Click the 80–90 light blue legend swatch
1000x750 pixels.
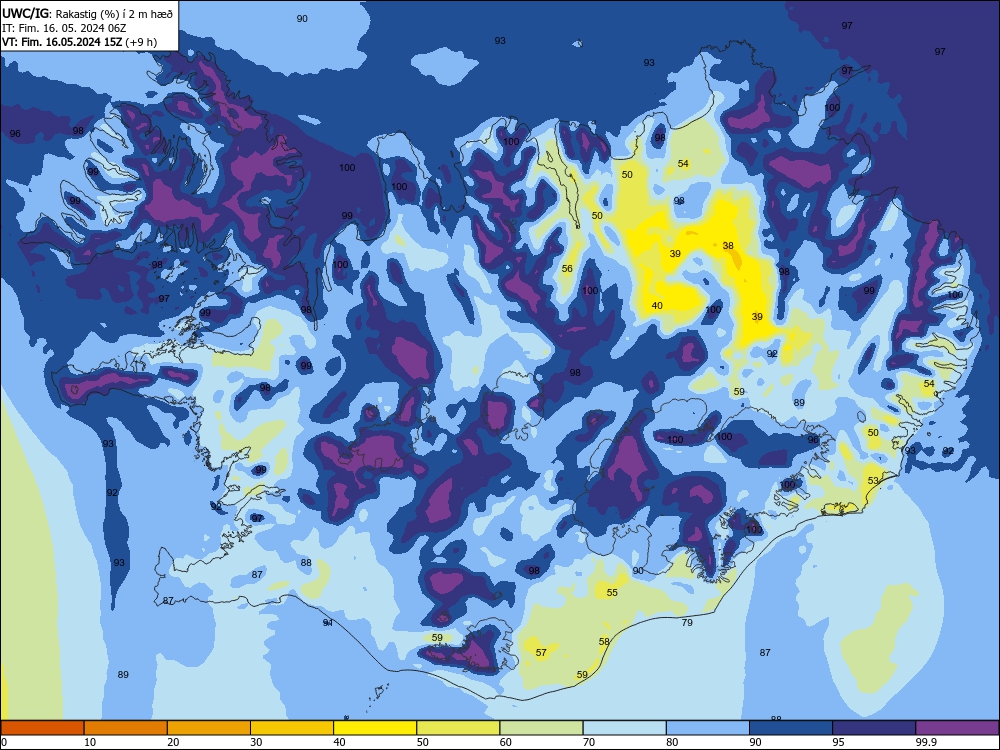708,728
